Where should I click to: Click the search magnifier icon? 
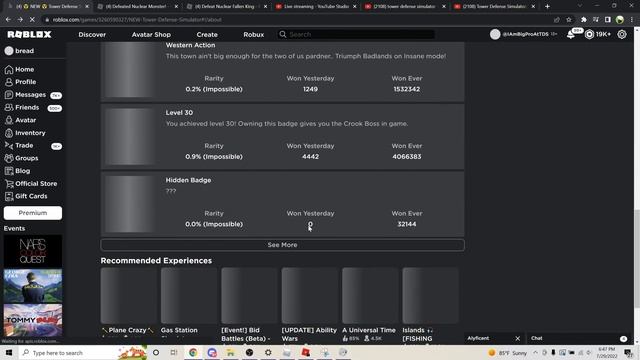282,35
